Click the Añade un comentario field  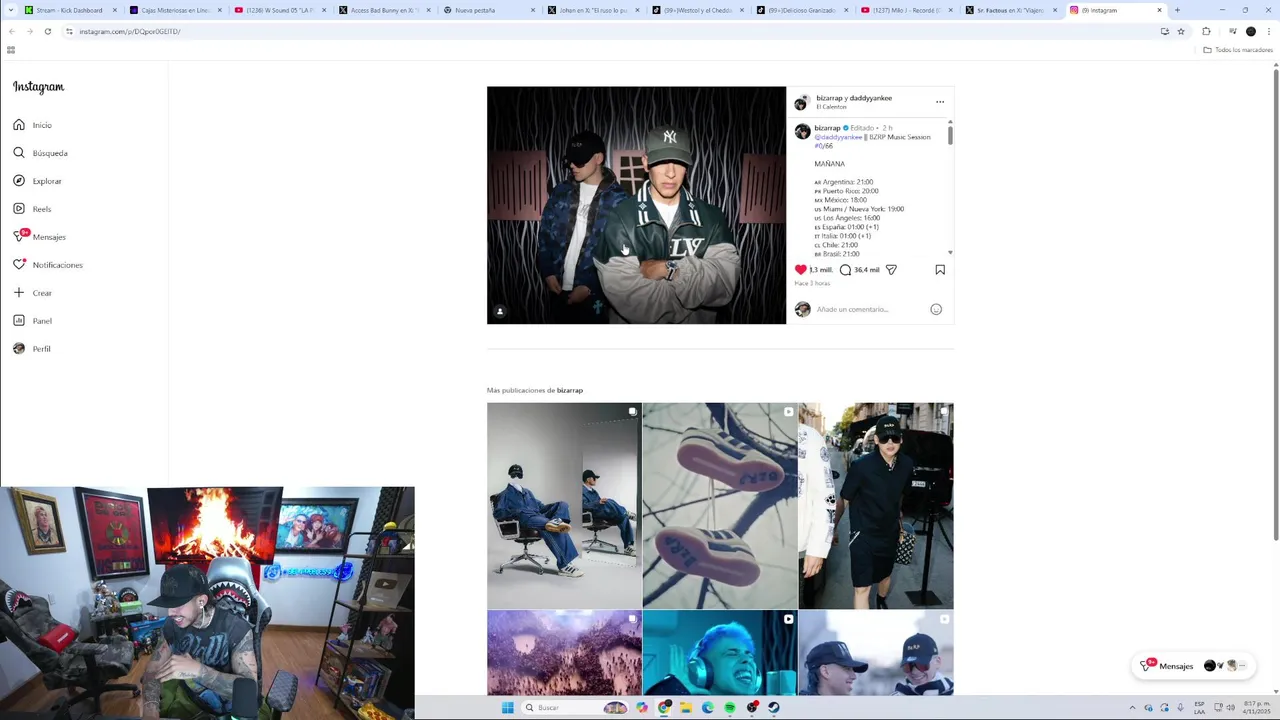868,309
